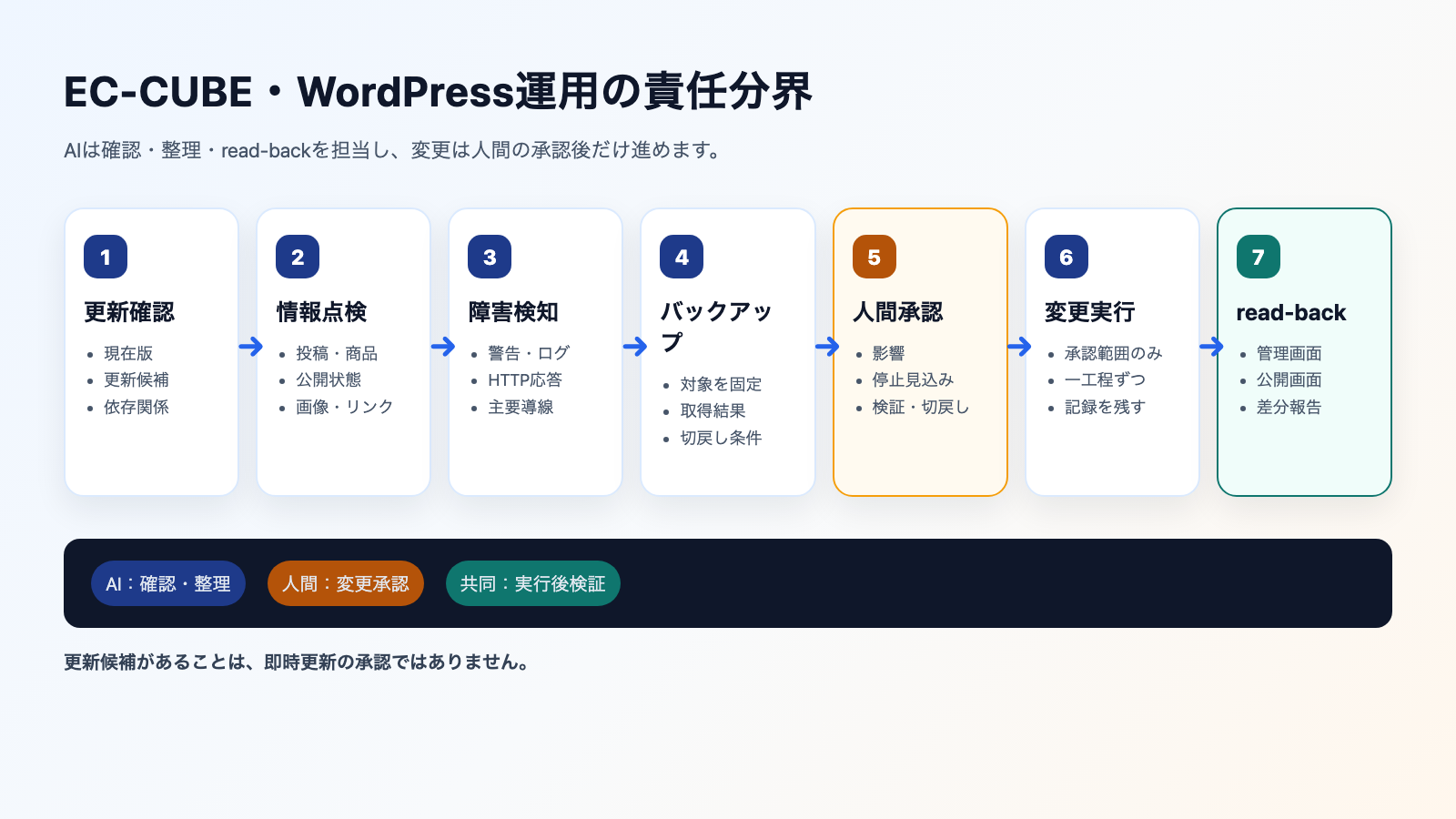Click the 影響 bullet item
This screenshot has height=819, width=1456.
[888, 353]
